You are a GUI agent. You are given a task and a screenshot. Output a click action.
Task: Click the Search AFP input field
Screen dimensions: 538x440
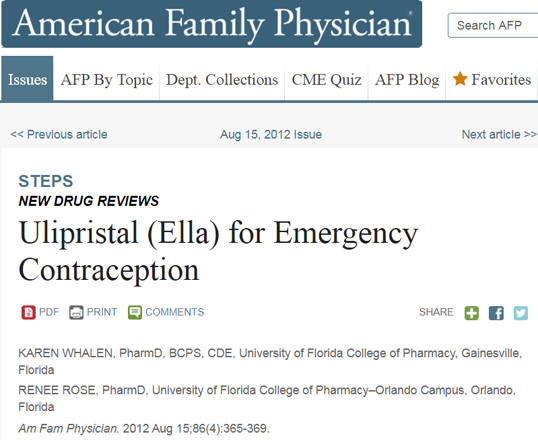point(493,25)
